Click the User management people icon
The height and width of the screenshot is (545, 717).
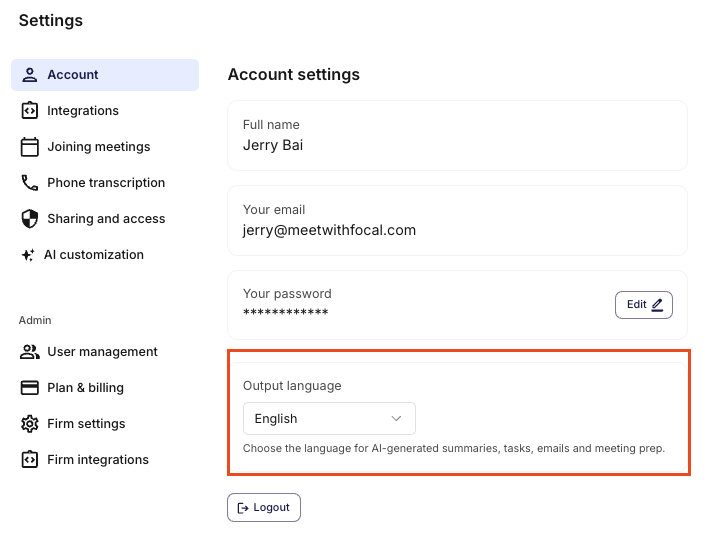pos(30,352)
